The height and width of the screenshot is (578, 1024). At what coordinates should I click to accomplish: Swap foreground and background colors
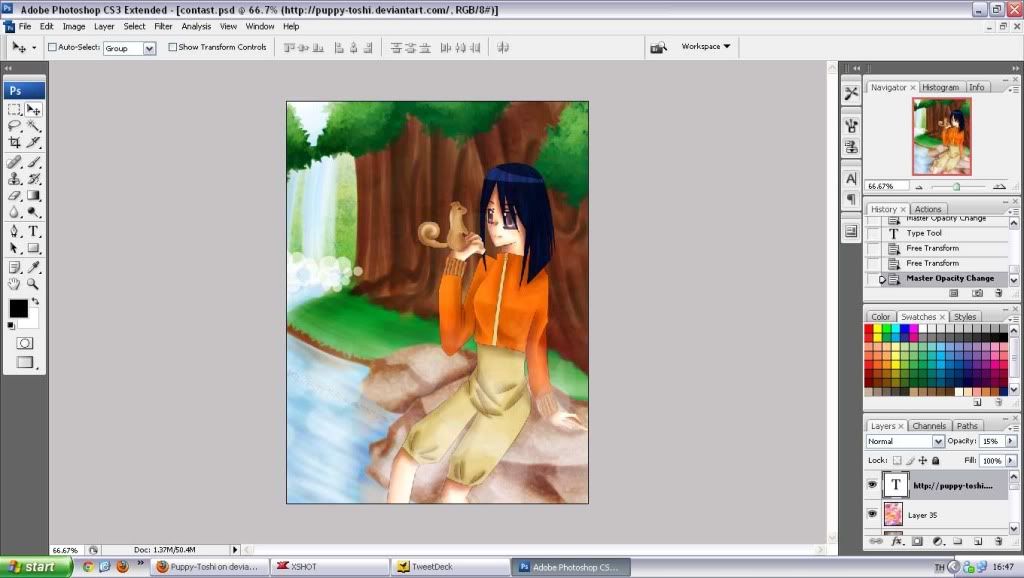coord(35,301)
